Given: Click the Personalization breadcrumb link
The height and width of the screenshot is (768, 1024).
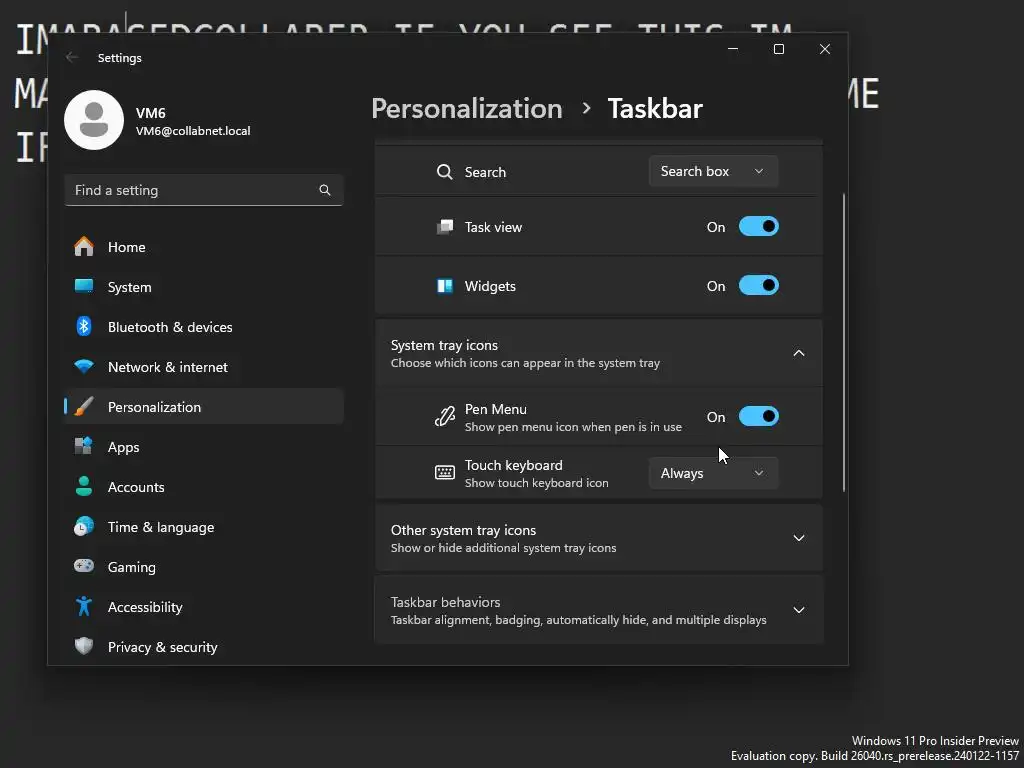Looking at the screenshot, I should [466, 108].
